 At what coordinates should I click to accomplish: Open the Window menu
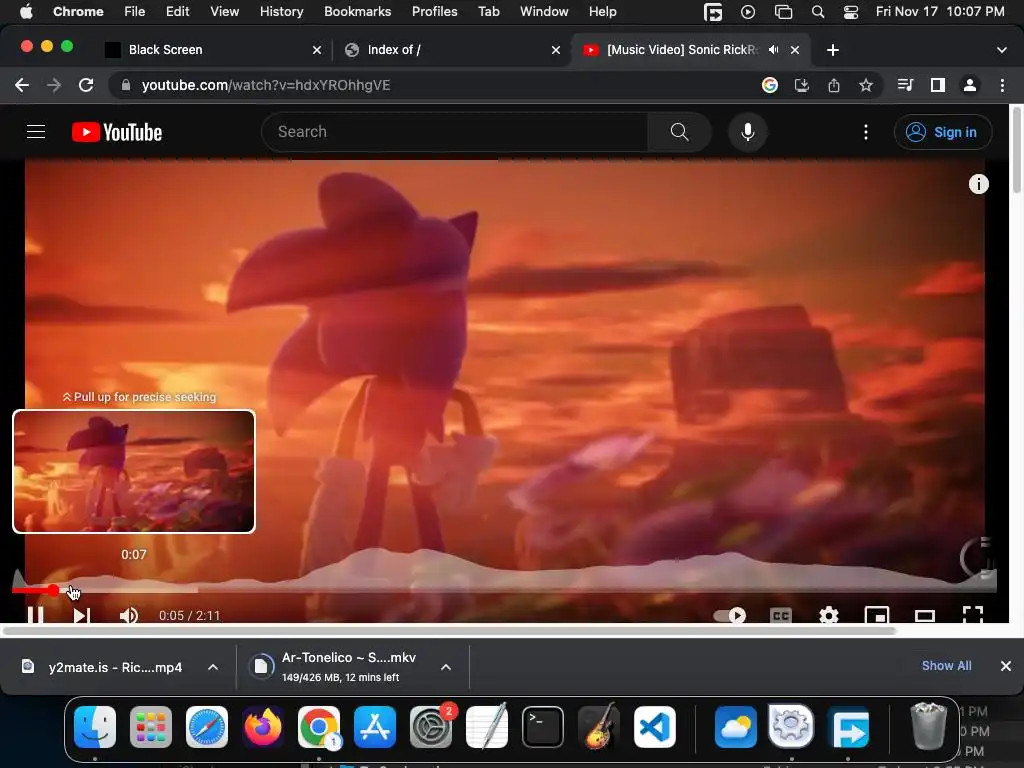[544, 12]
